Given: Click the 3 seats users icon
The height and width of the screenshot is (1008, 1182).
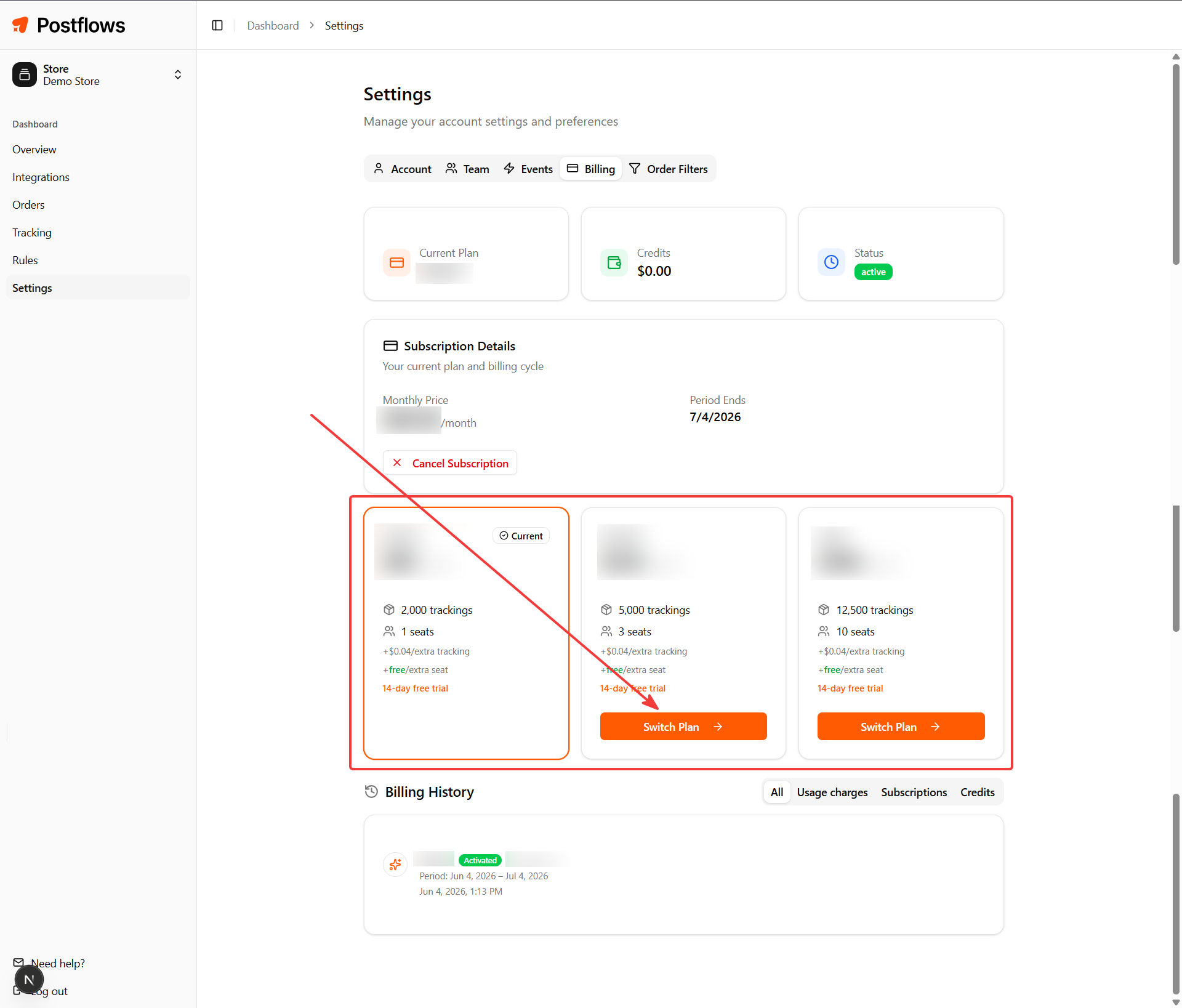Looking at the screenshot, I should coord(606,631).
